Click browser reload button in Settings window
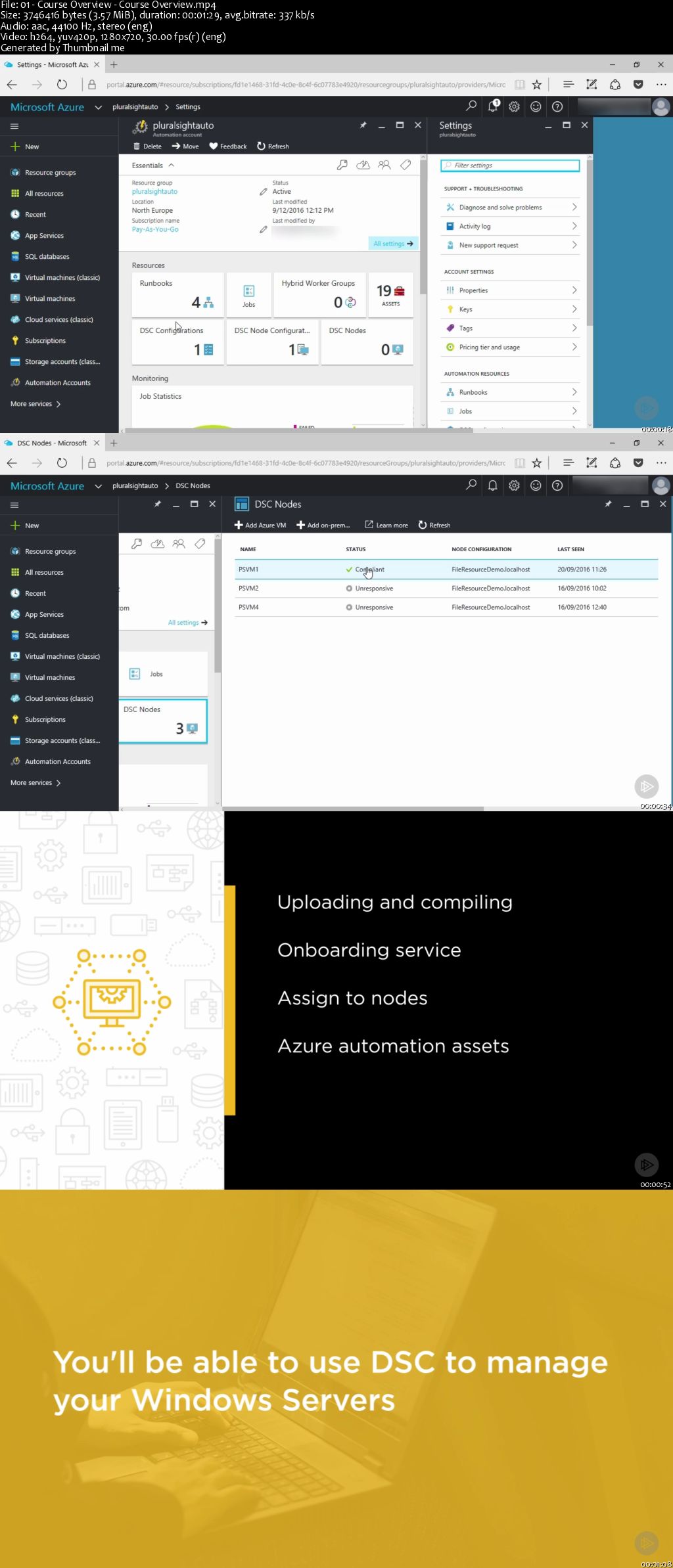The height and width of the screenshot is (1568, 673). [62, 85]
